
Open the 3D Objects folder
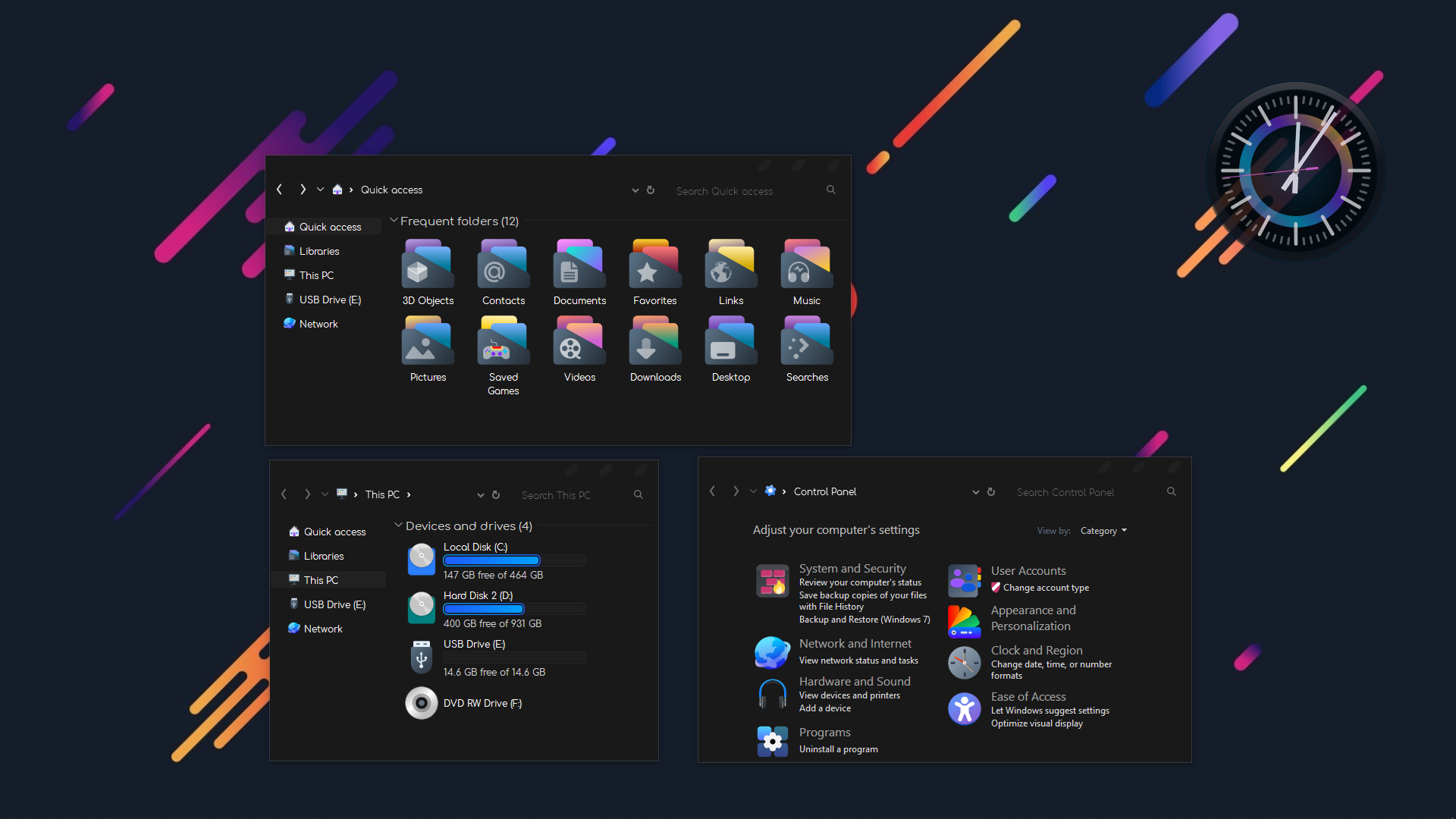coord(427,269)
